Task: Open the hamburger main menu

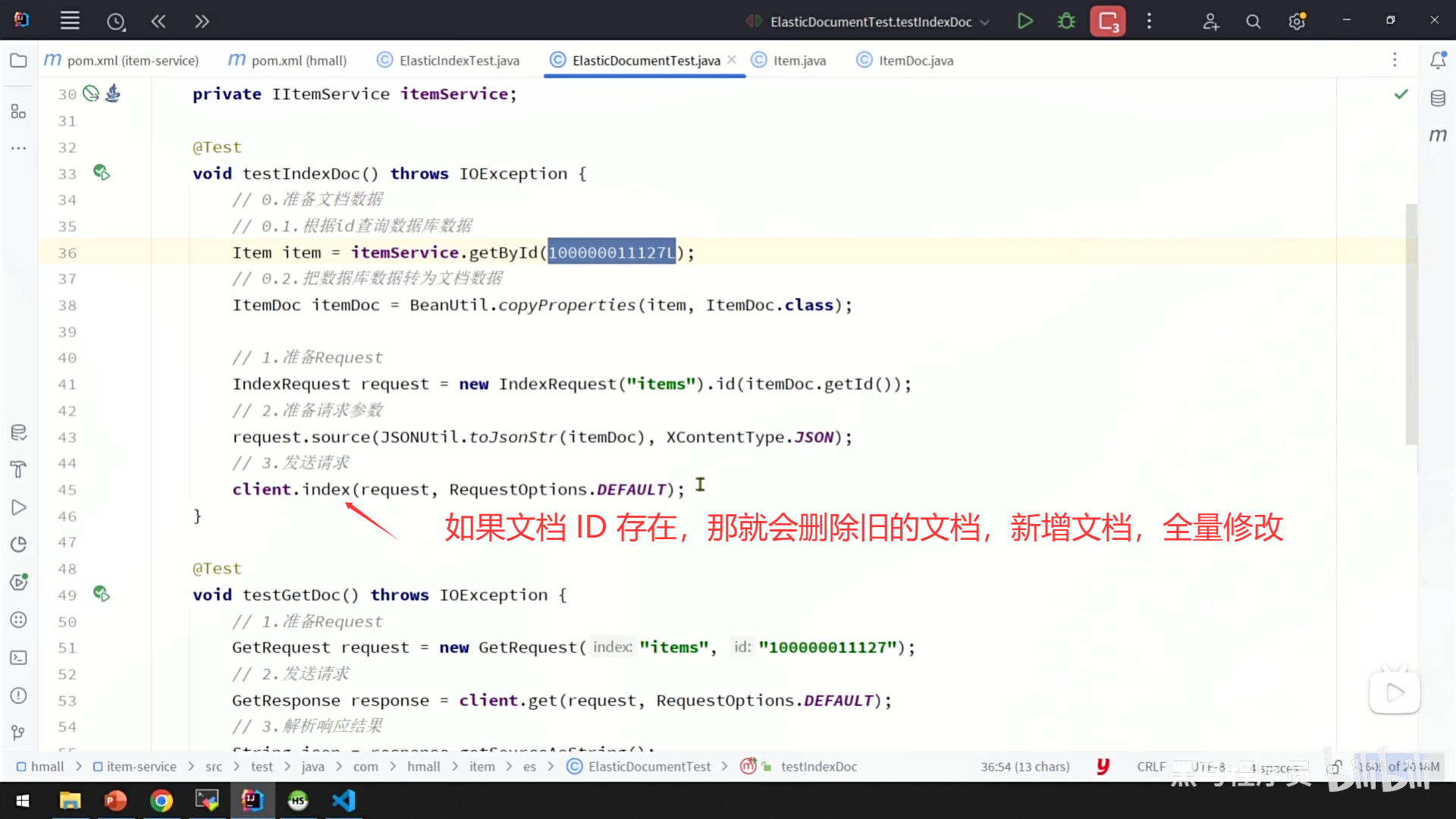Action: click(x=70, y=21)
